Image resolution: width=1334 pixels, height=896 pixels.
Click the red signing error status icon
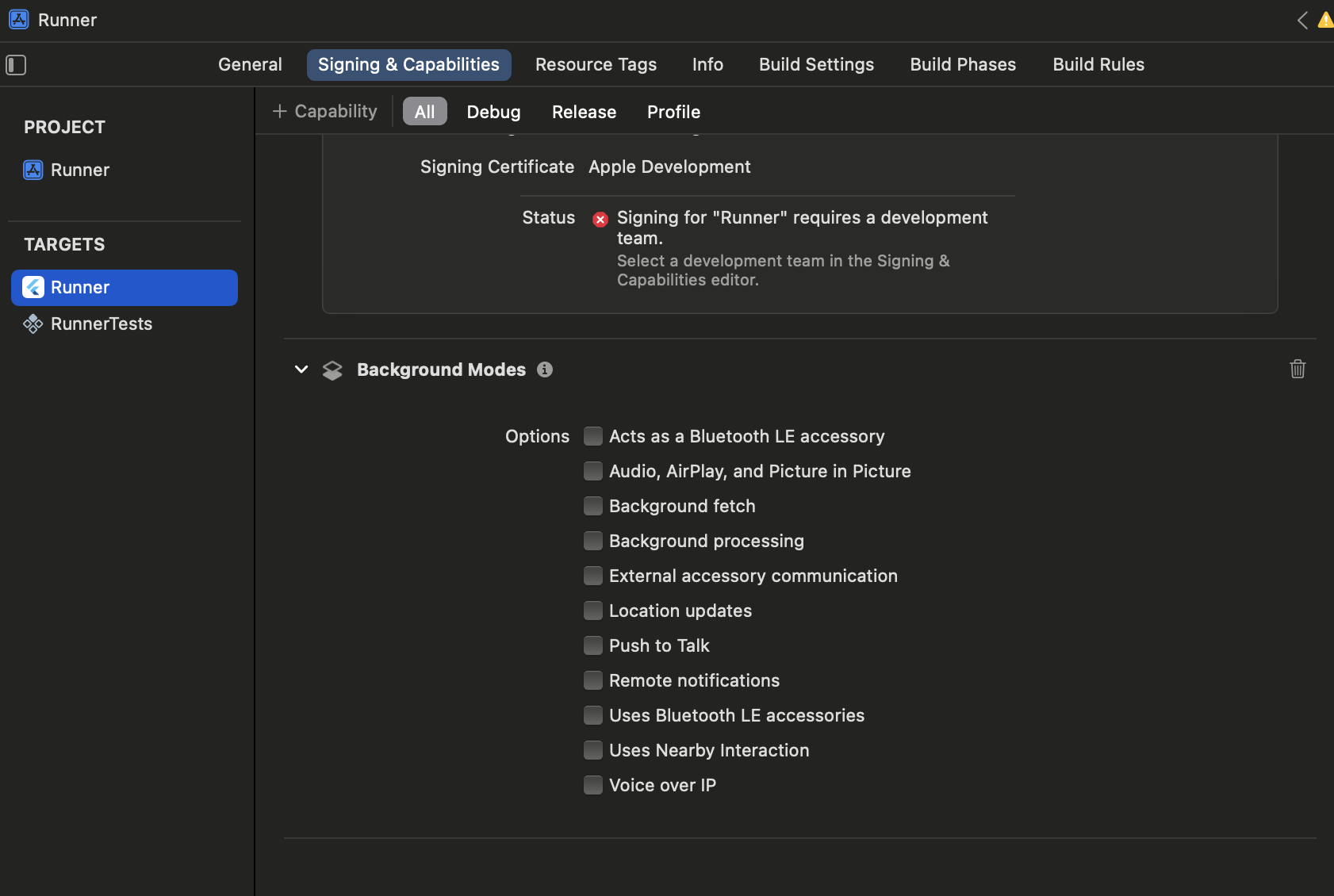(x=600, y=220)
